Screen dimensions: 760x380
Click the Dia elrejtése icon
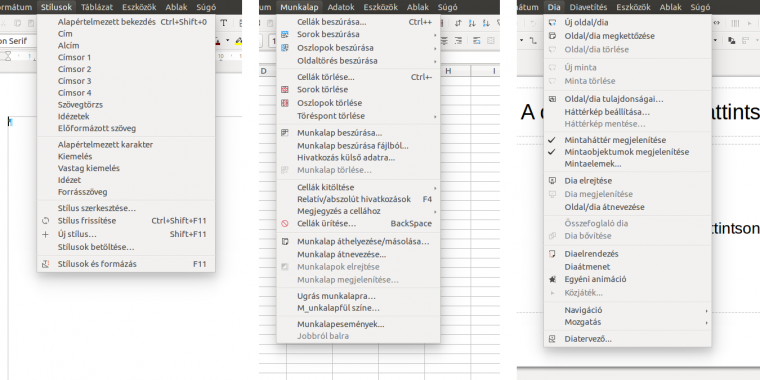(x=552, y=180)
